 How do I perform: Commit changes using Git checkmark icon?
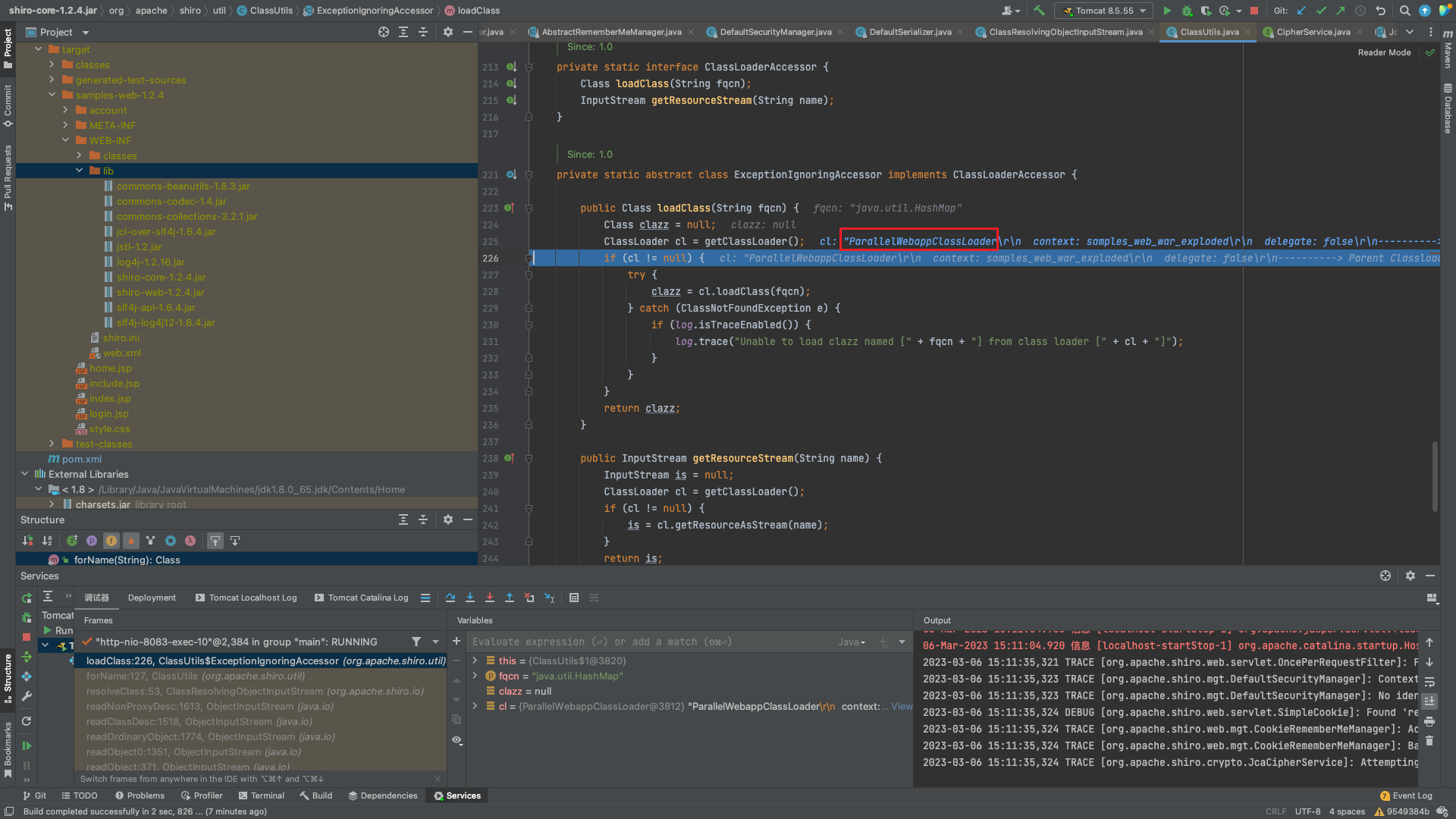(1321, 11)
